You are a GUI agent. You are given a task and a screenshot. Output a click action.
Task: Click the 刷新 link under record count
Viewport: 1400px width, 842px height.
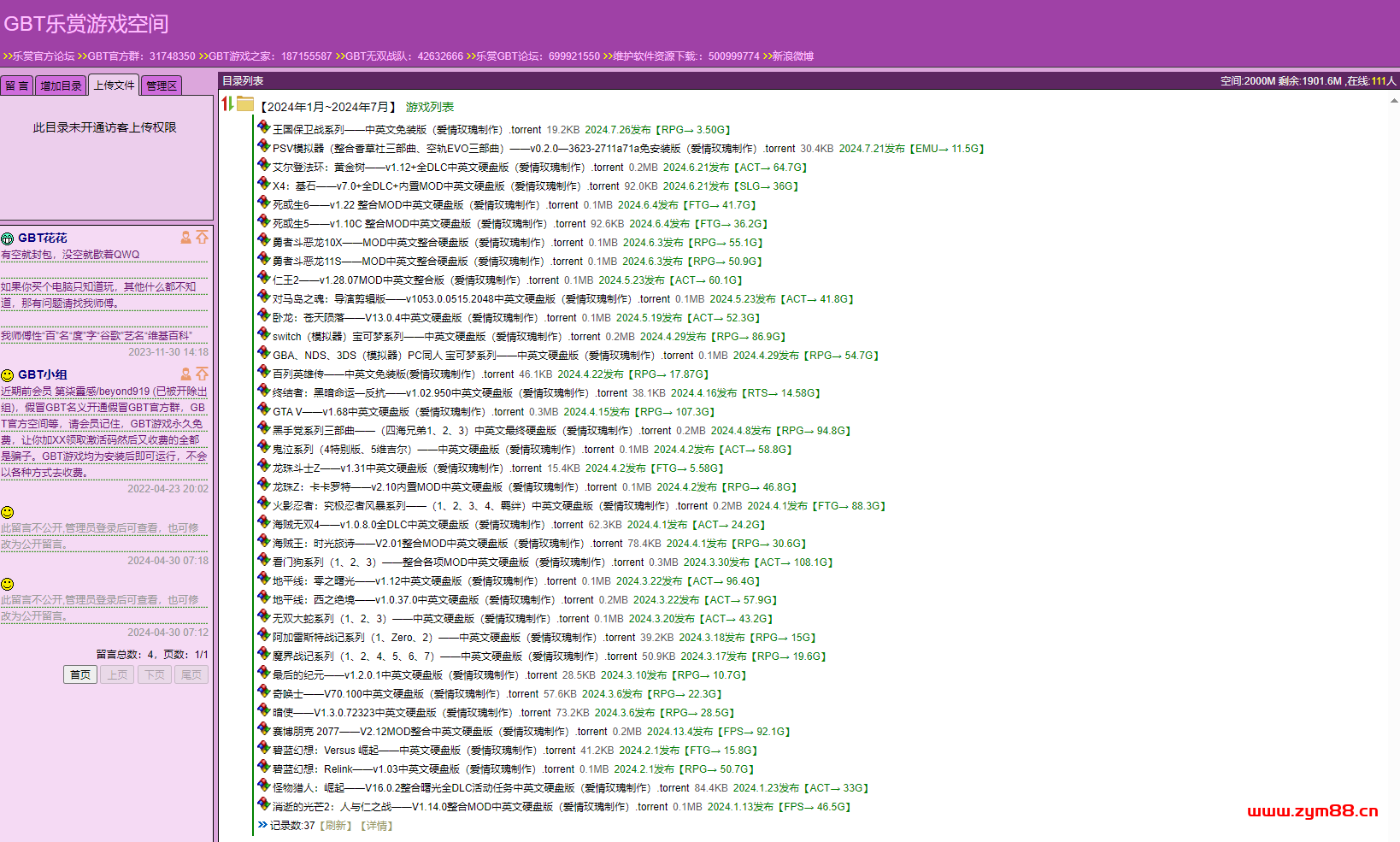tap(336, 826)
